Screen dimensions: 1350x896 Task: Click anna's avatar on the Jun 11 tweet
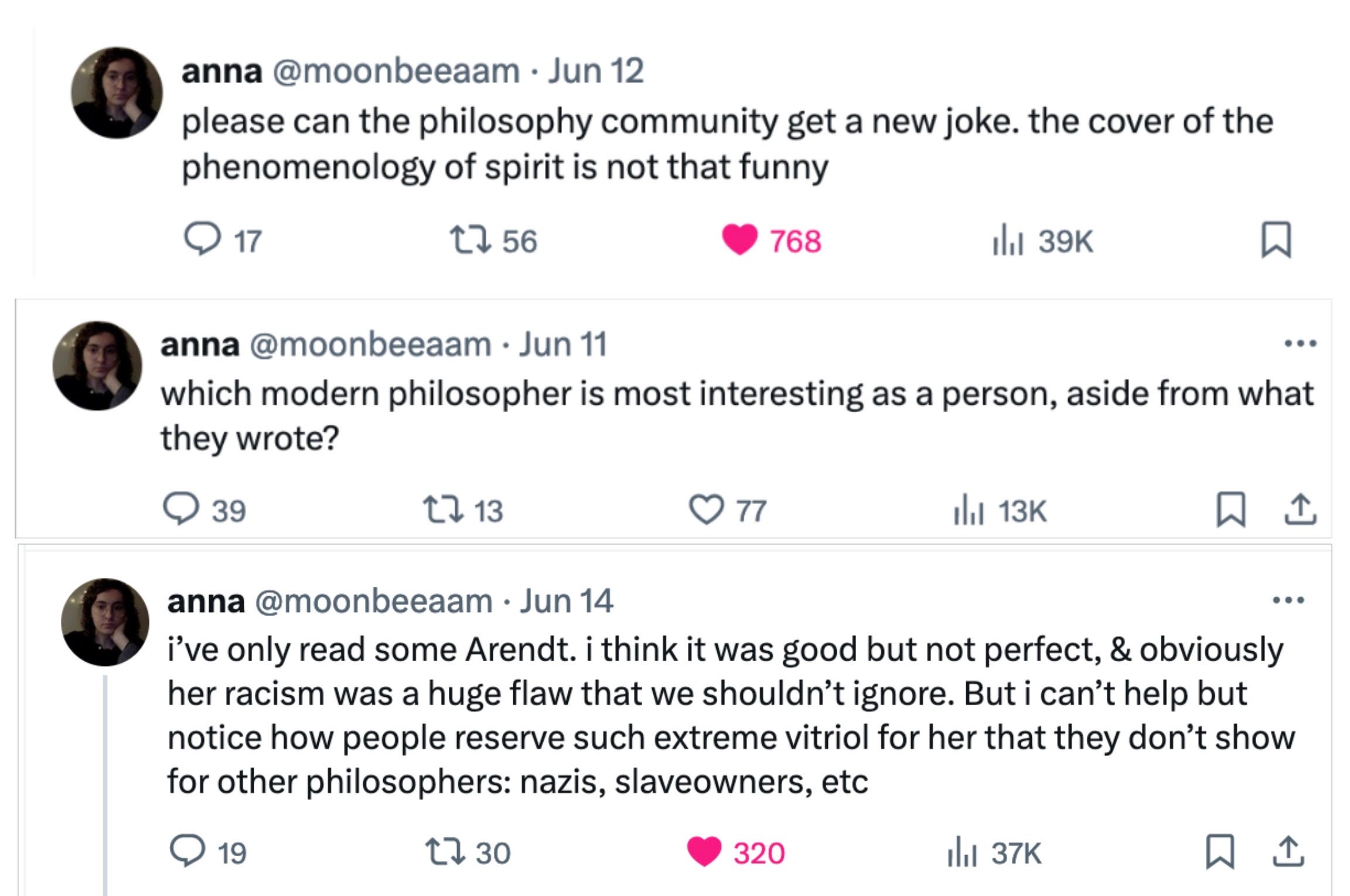point(97,365)
